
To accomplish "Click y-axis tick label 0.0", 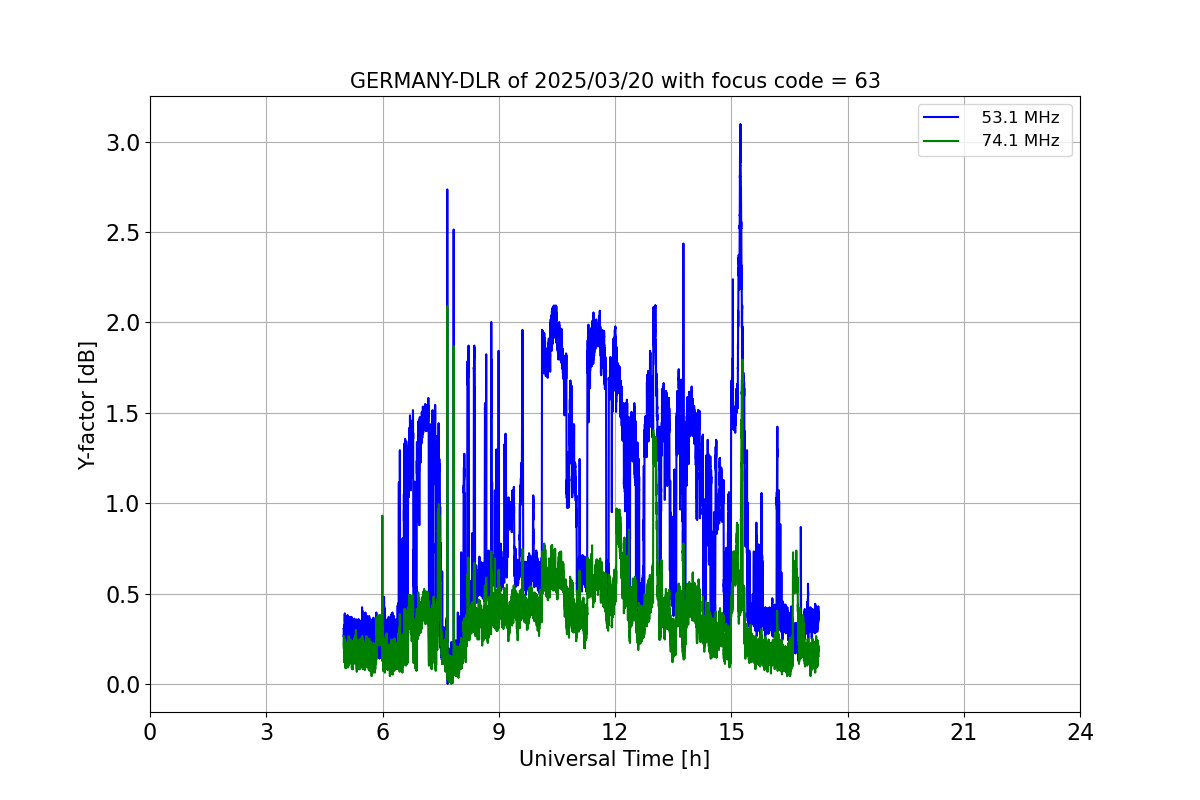I will point(122,685).
